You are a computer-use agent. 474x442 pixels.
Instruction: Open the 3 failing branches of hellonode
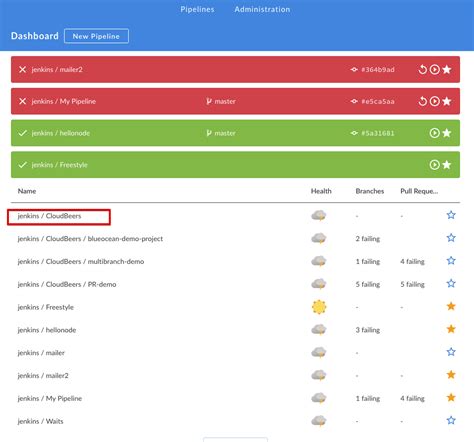point(368,330)
